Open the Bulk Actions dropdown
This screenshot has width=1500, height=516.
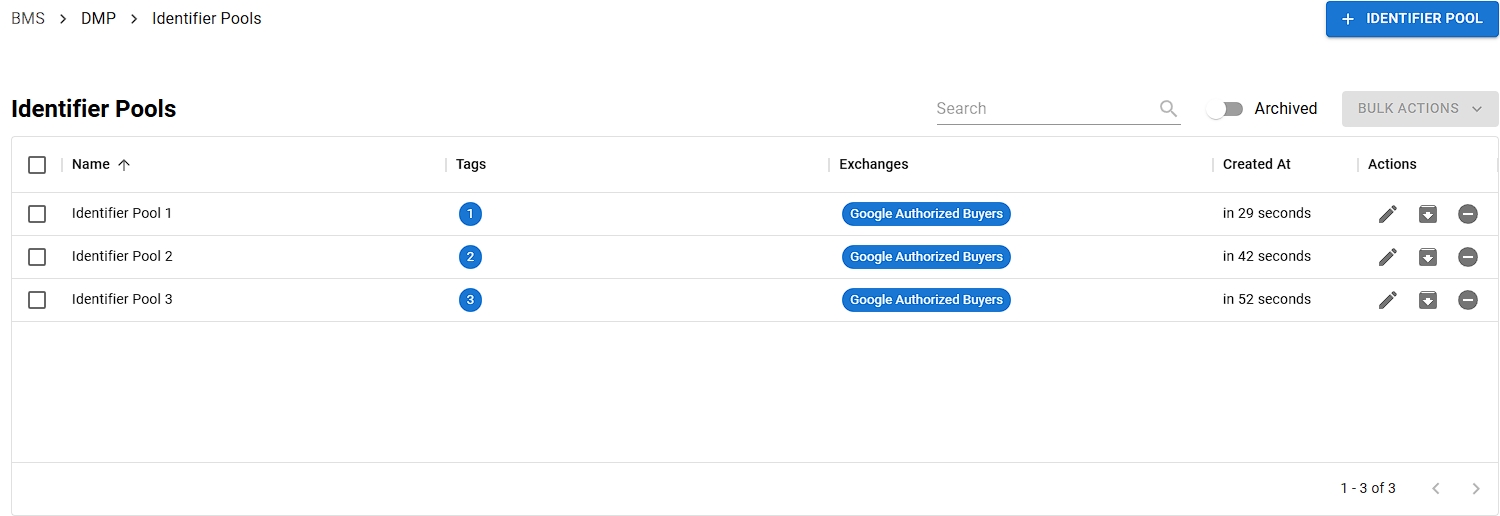1419,109
